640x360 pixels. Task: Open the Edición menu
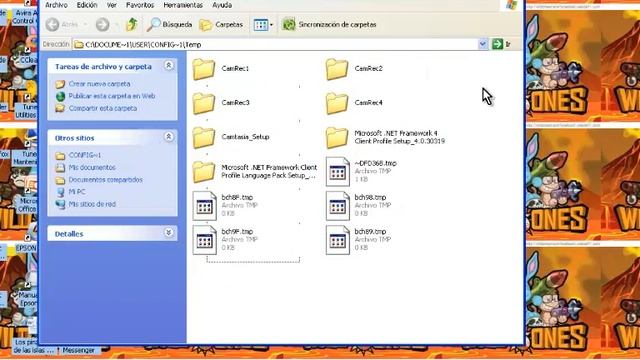click(x=87, y=5)
